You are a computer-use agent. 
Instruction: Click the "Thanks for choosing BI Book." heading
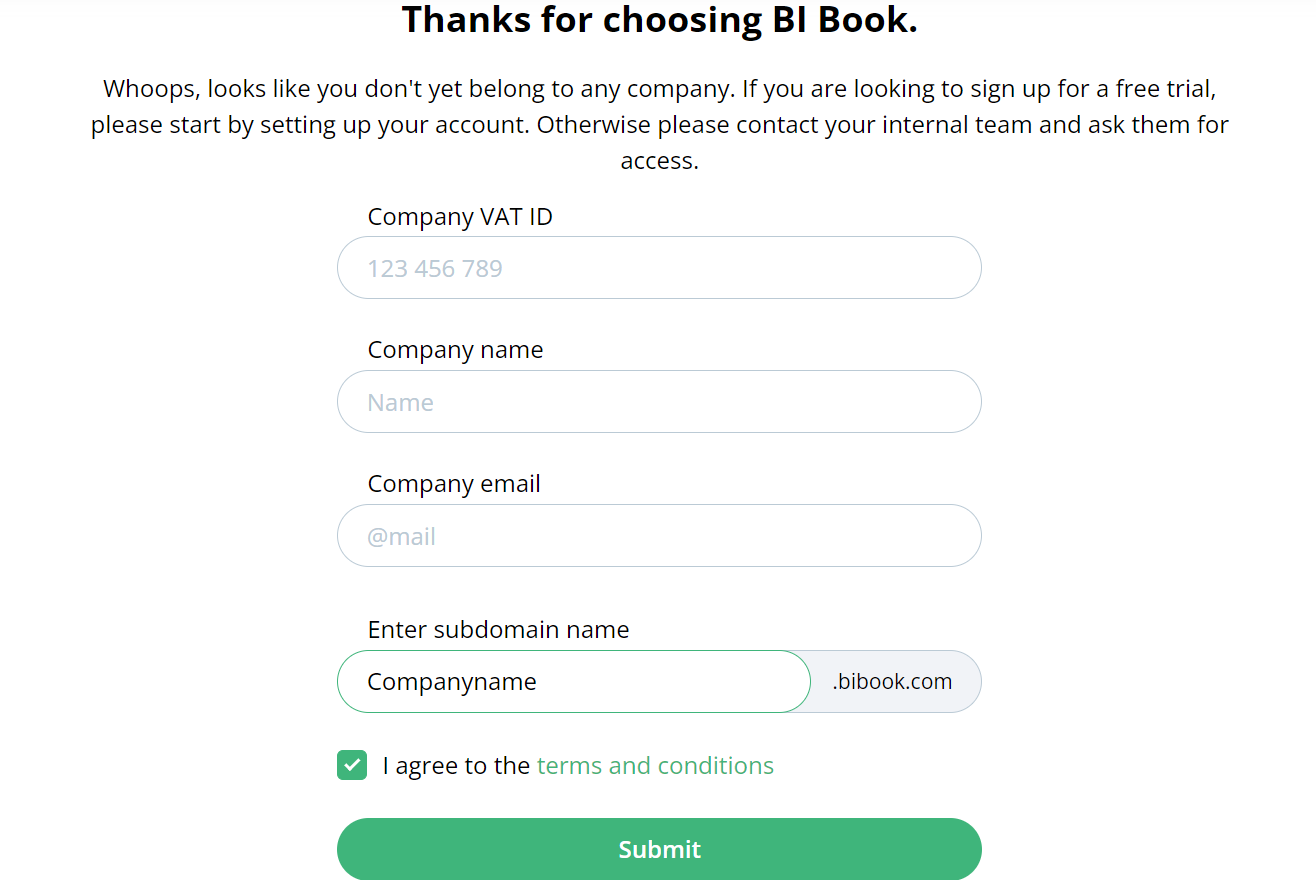[x=659, y=20]
